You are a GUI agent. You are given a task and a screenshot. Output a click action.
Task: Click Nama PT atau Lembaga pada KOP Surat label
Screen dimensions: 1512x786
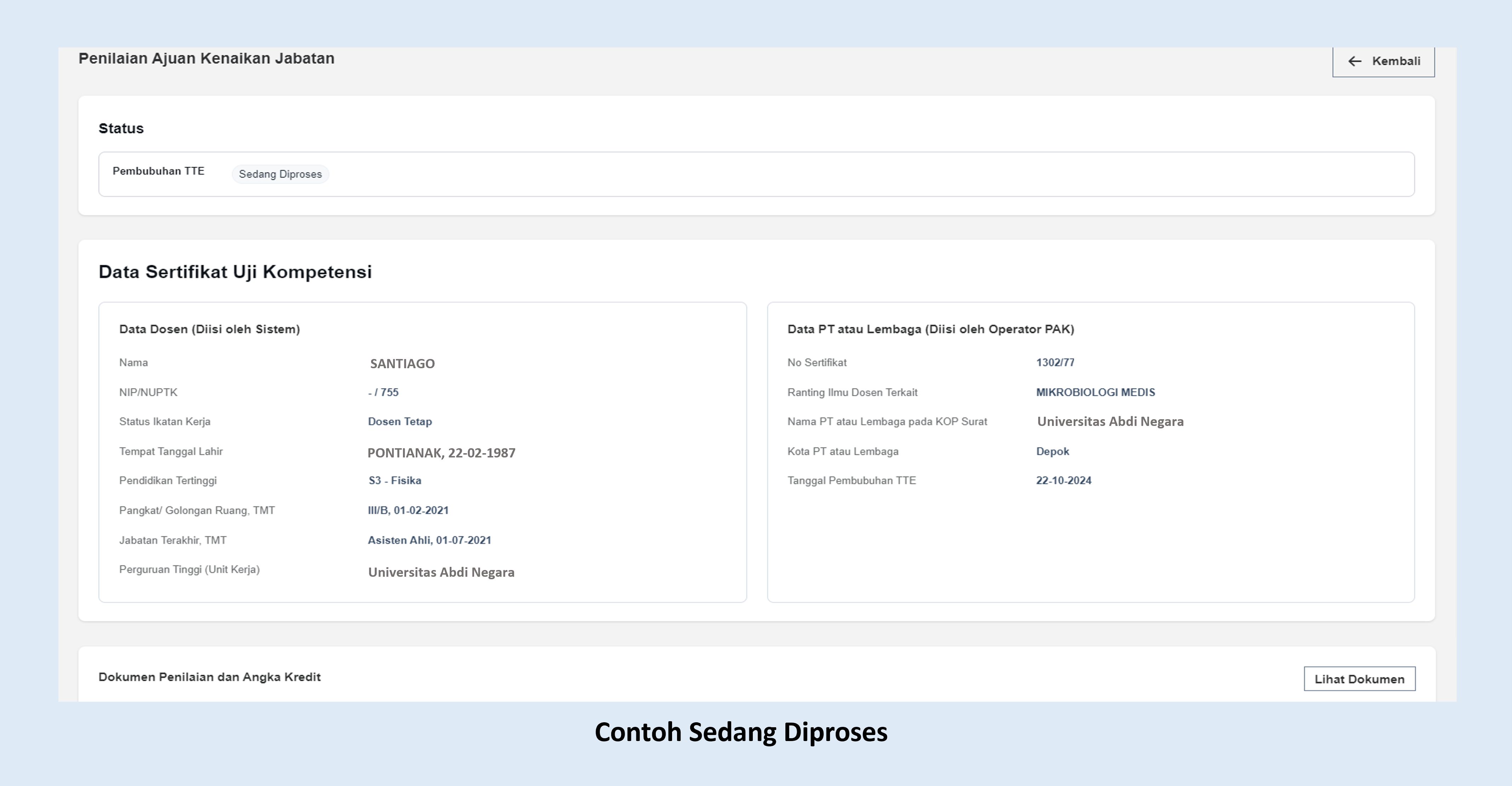click(x=887, y=421)
